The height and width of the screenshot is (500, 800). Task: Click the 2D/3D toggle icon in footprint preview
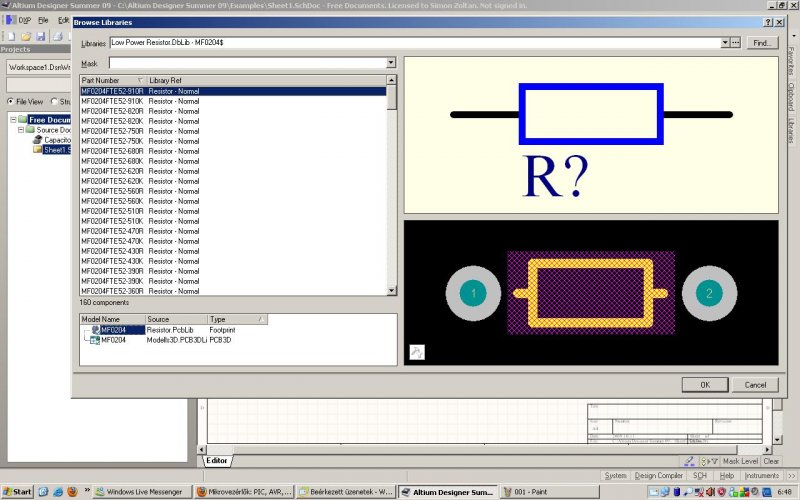click(x=417, y=352)
